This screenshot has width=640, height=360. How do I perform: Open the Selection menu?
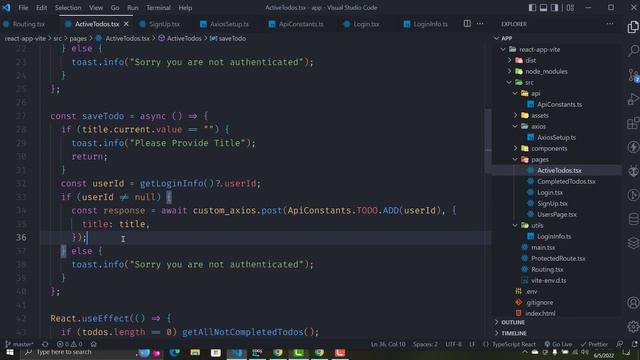[68, 7]
